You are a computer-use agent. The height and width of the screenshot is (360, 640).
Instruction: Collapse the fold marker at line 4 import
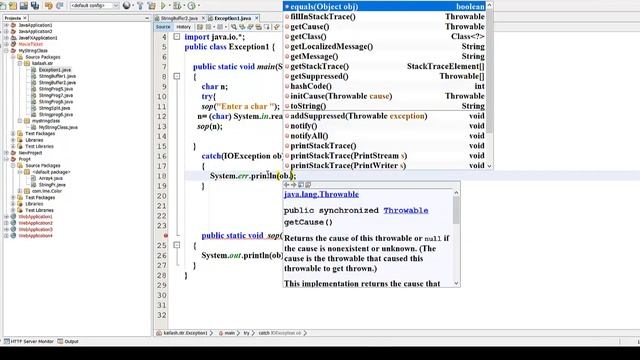(x=177, y=37)
